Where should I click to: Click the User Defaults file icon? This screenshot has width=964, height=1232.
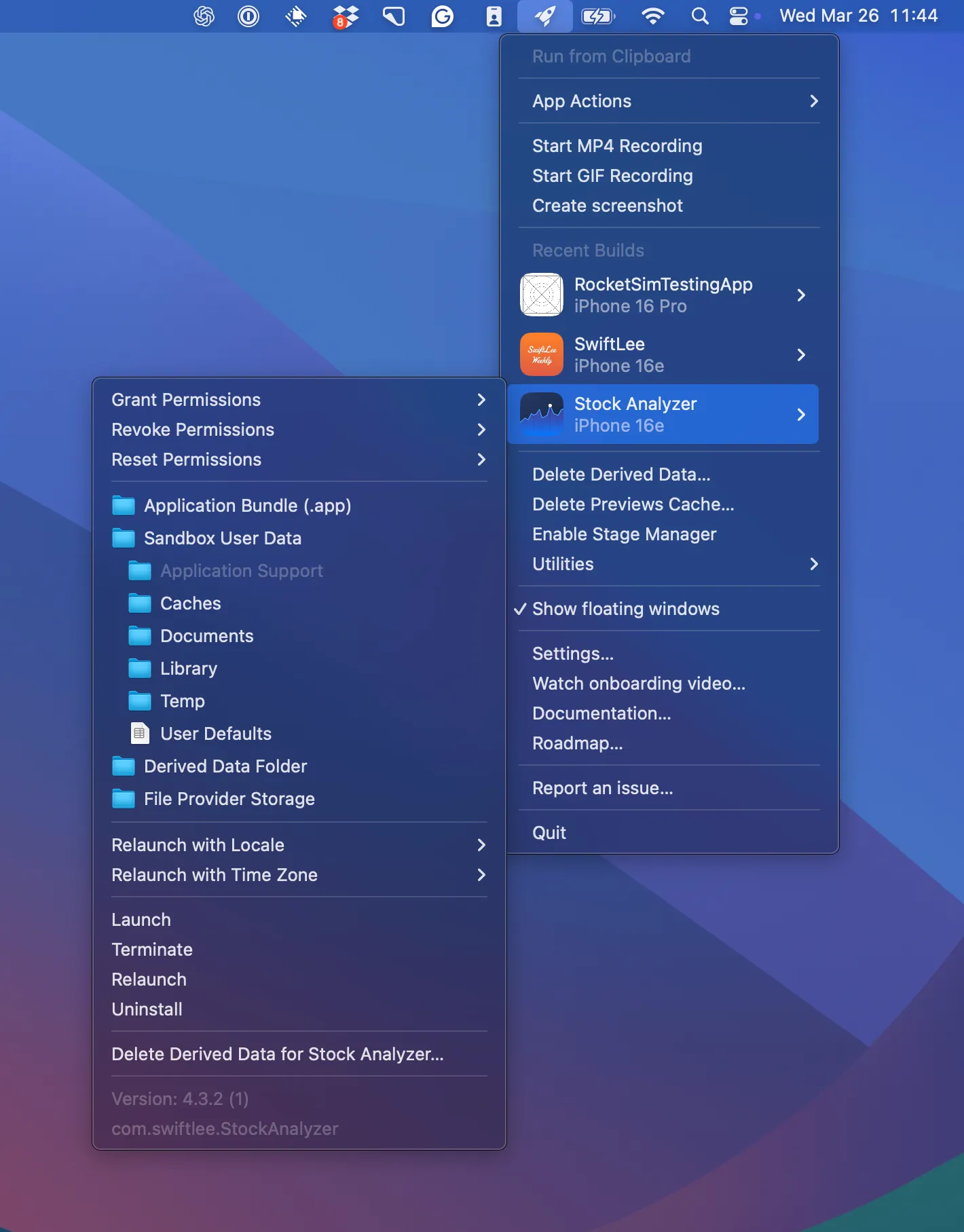(140, 734)
